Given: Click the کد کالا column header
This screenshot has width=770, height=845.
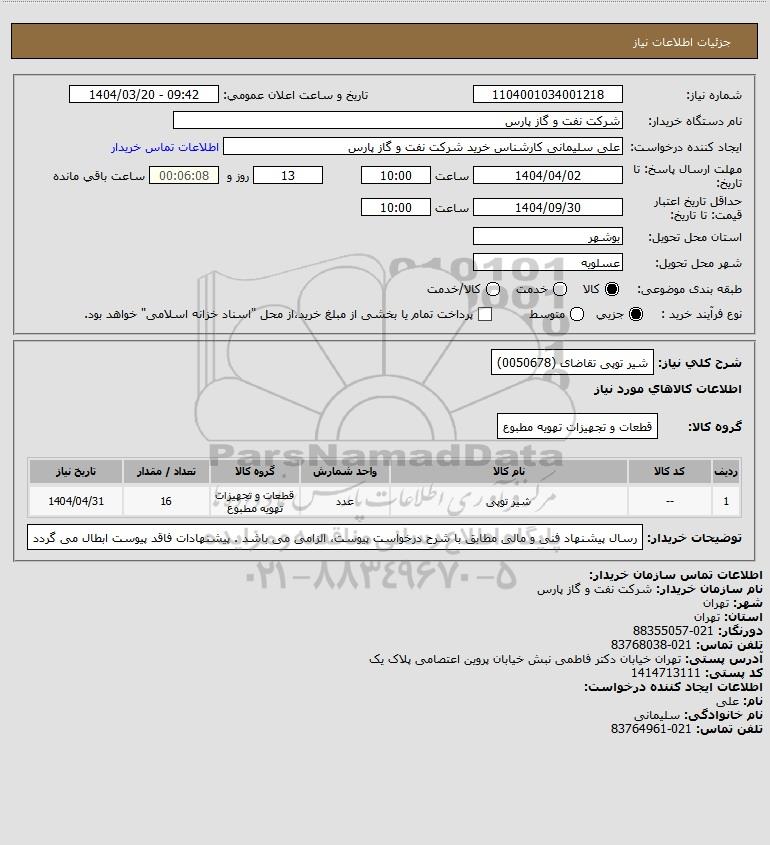Looking at the screenshot, I should pyautogui.click(x=669, y=472).
